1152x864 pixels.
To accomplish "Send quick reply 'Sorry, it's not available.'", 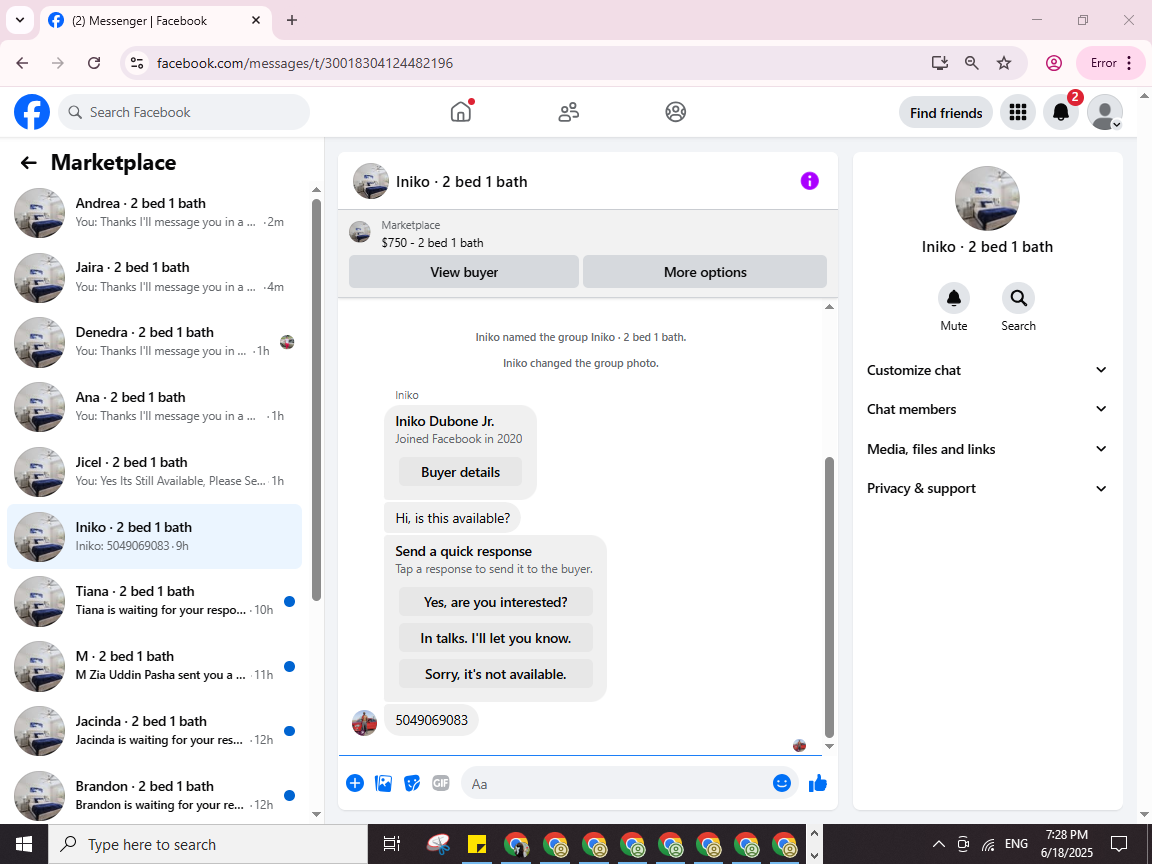I will pos(495,674).
